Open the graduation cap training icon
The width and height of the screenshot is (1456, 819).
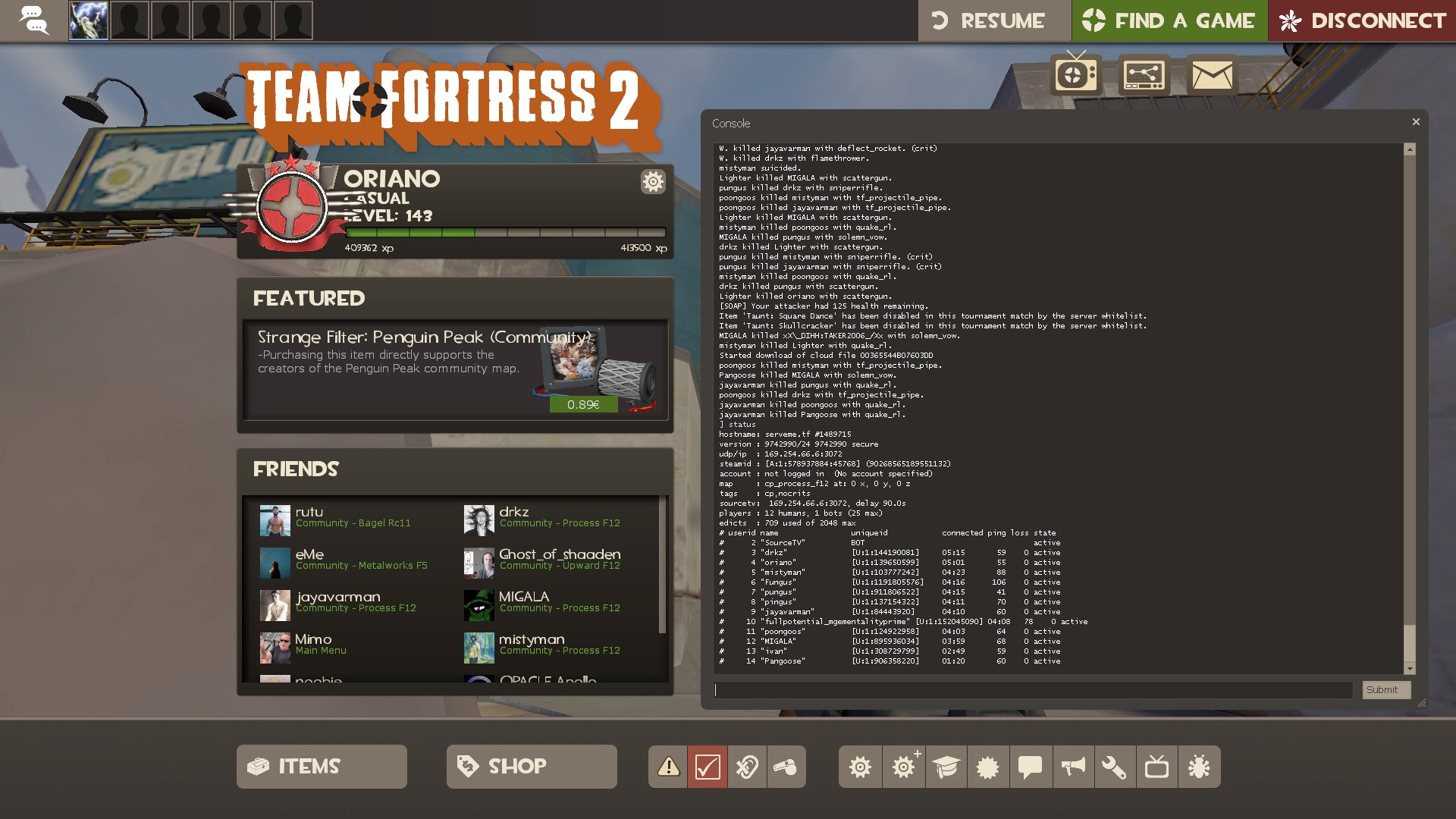(946, 767)
